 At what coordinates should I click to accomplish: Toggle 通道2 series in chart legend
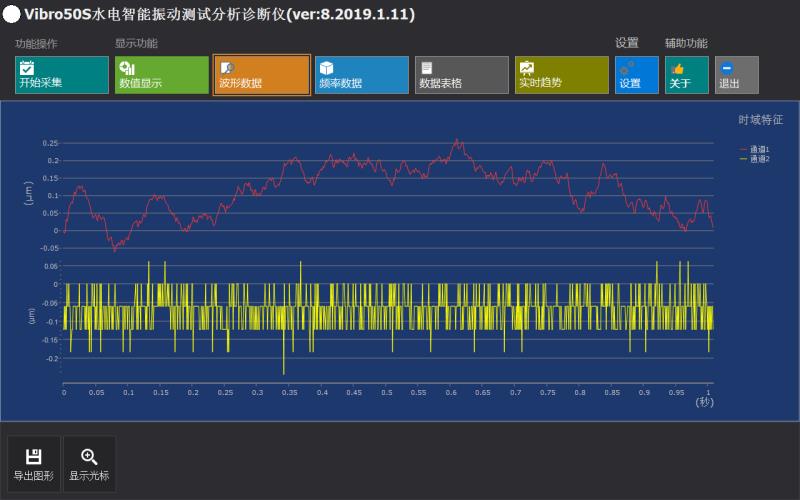(x=758, y=159)
